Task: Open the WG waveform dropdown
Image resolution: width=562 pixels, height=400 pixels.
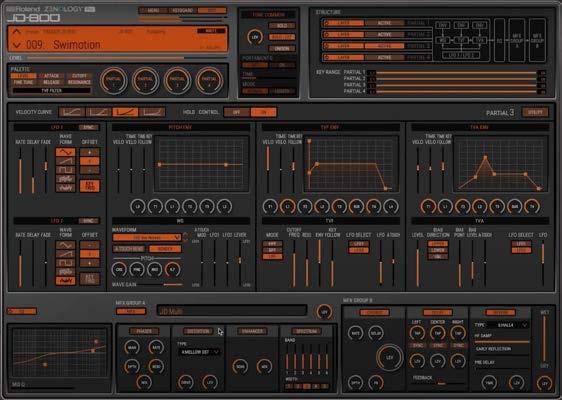Action: click(147, 237)
